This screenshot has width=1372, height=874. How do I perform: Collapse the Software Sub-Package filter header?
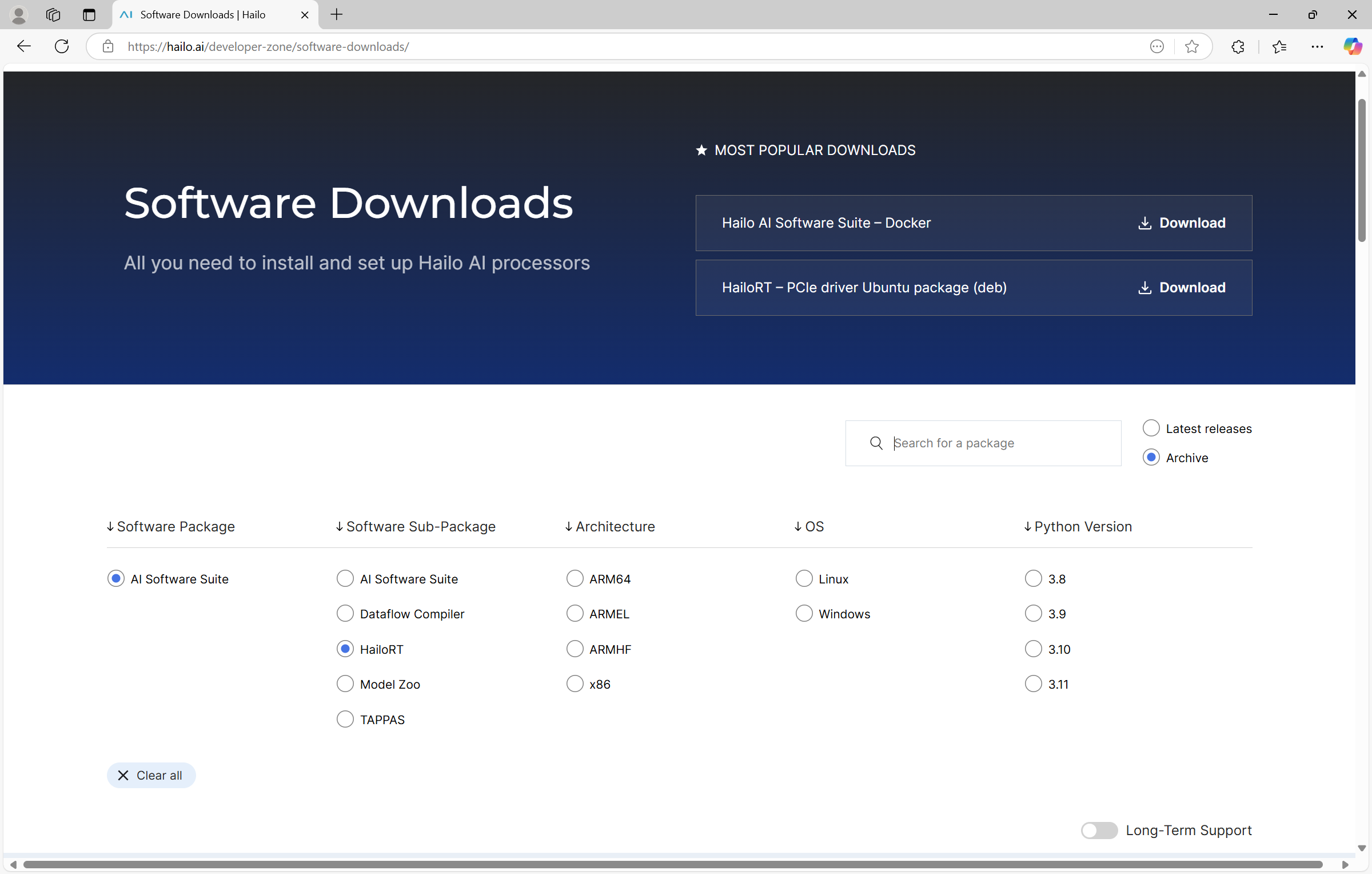click(x=416, y=526)
